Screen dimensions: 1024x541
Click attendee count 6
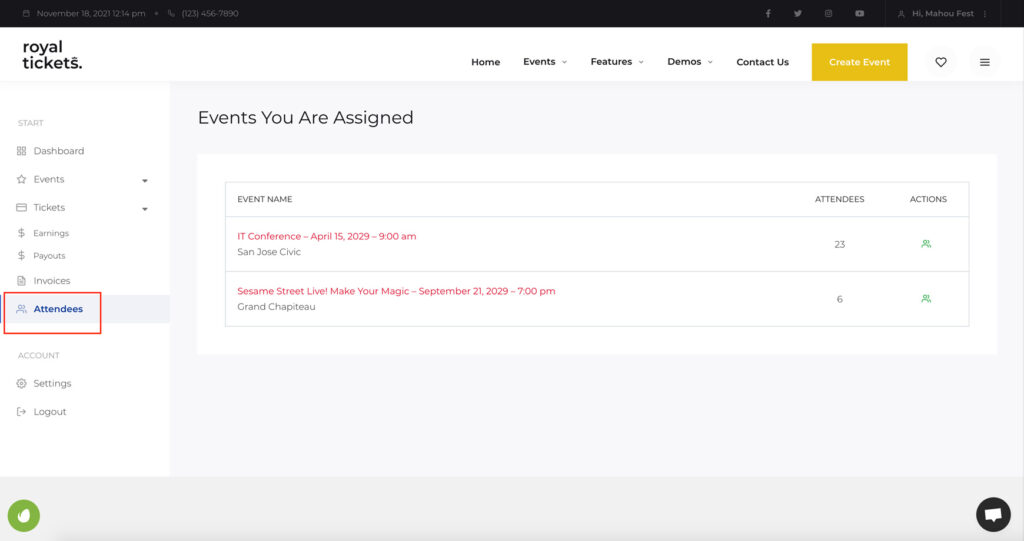[x=839, y=299]
